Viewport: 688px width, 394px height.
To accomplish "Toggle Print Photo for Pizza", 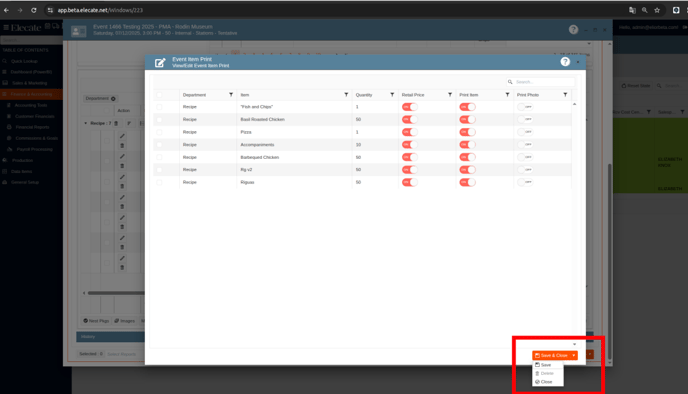I will click(x=525, y=132).
